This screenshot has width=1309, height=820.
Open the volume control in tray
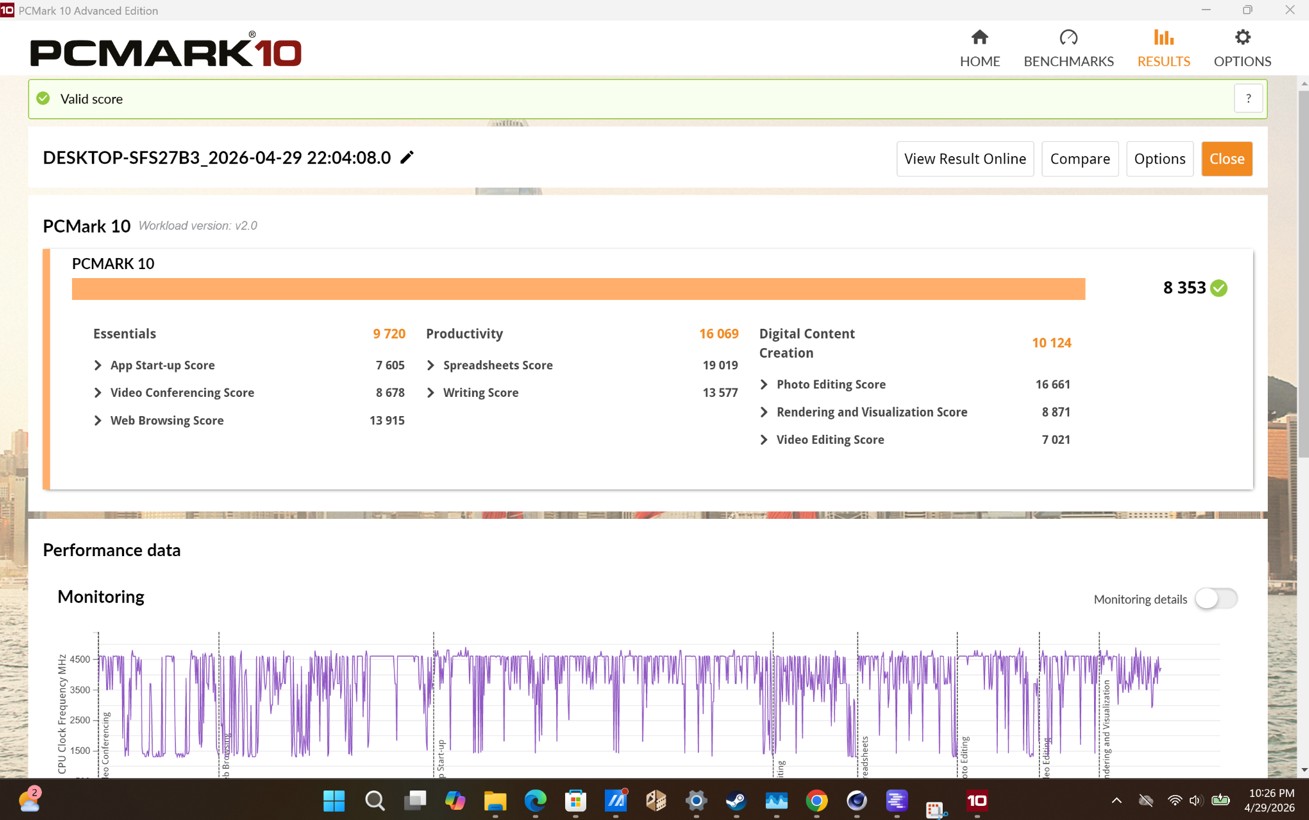tap(1194, 800)
